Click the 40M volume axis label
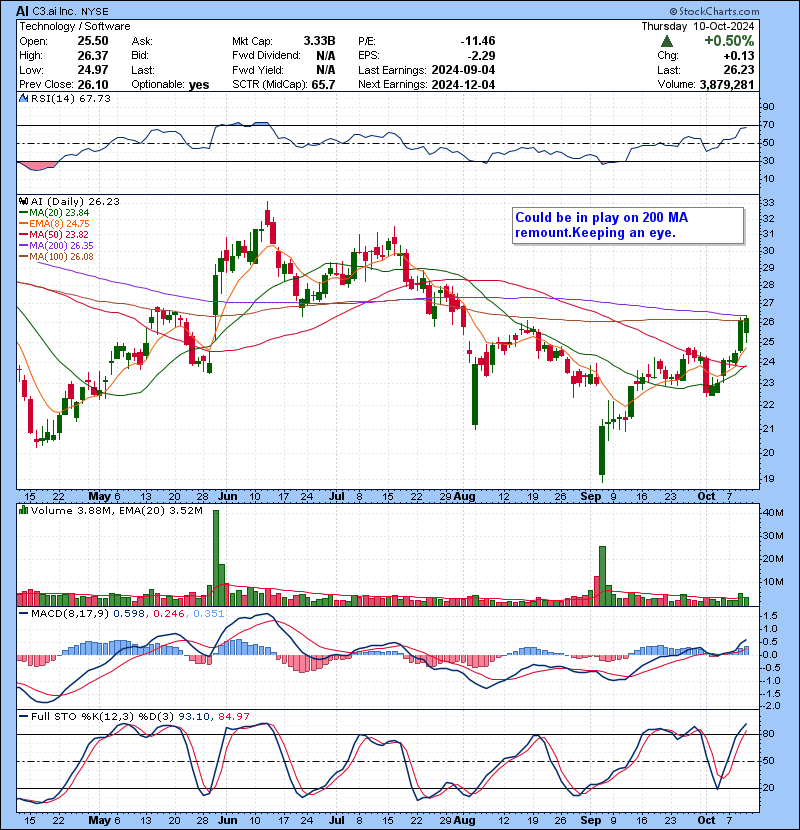This screenshot has height=830, width=800. pyautogui.click(x=772, y=512)
